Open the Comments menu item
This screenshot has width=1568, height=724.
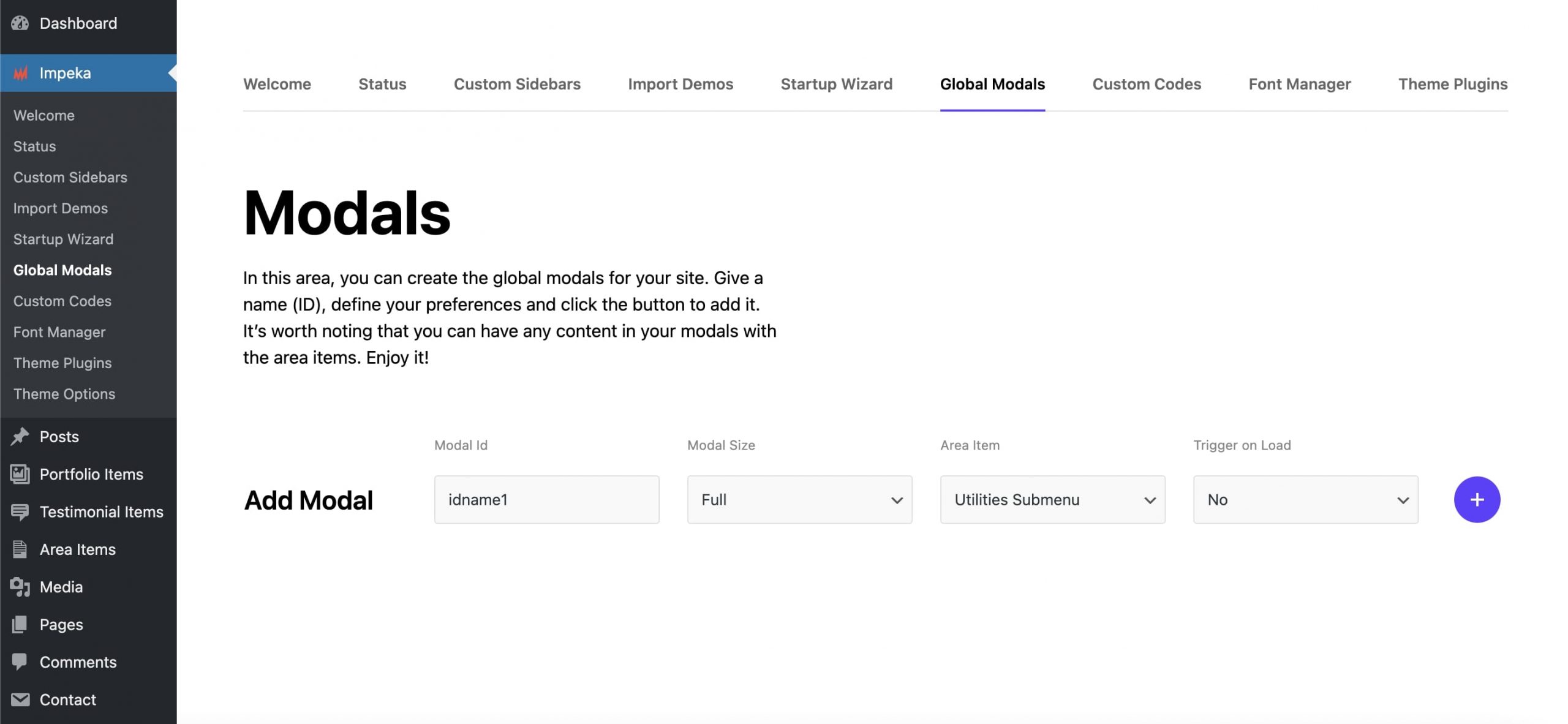(78, 662)
